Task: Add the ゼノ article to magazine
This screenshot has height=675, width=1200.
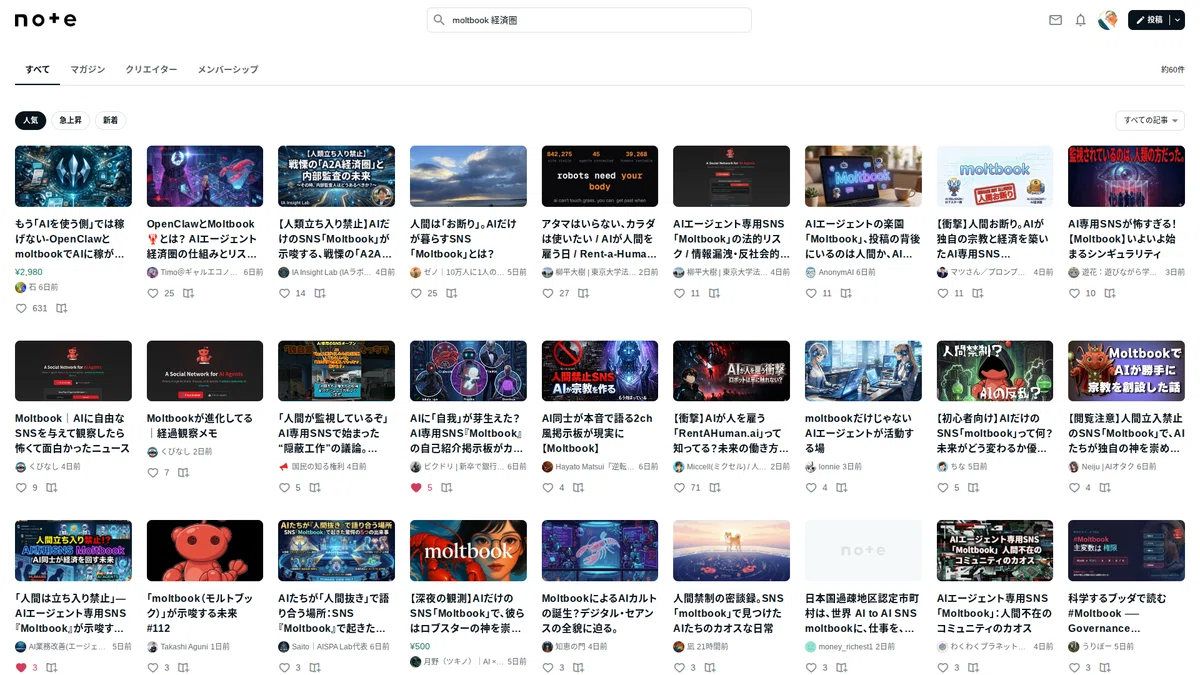Action: [x=451, y=293]
